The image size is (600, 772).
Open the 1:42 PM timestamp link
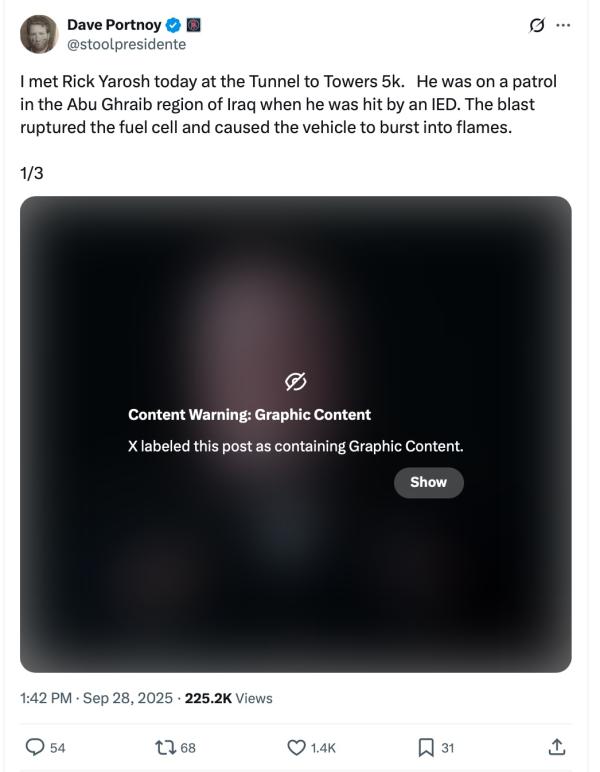(x=46, y=698)
